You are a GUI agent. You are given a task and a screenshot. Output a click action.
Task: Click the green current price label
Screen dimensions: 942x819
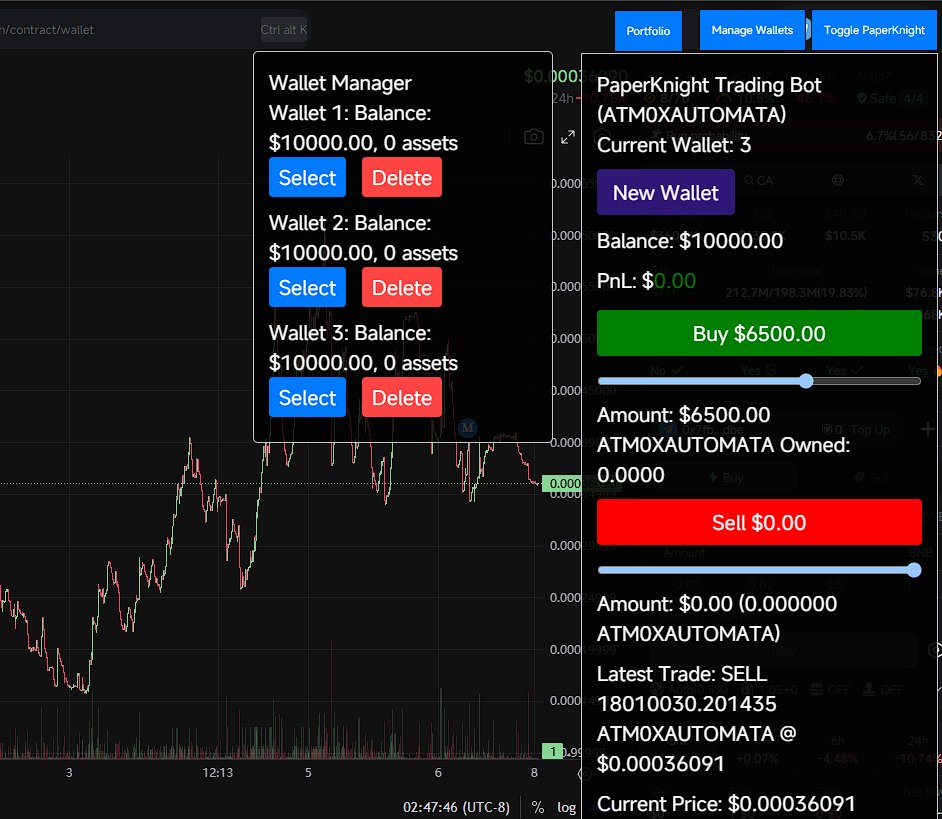pyautogui.click(x=562, y=484)
